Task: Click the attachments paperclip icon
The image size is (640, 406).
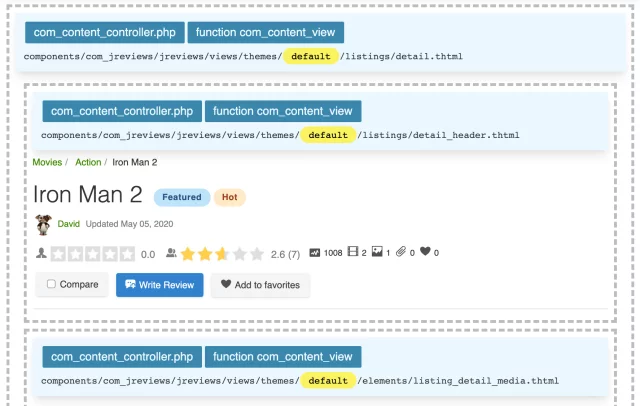Action: coord(401,253)
